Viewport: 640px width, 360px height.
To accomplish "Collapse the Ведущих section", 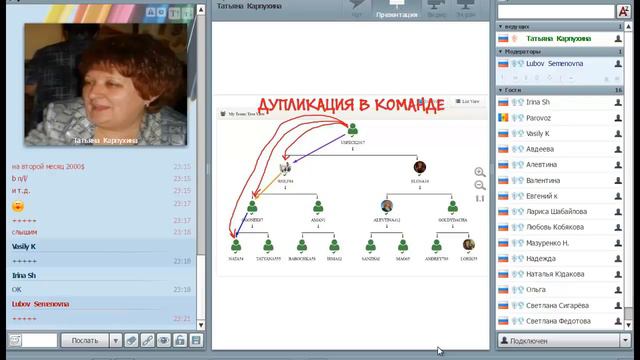I will (x=501, y=27).
